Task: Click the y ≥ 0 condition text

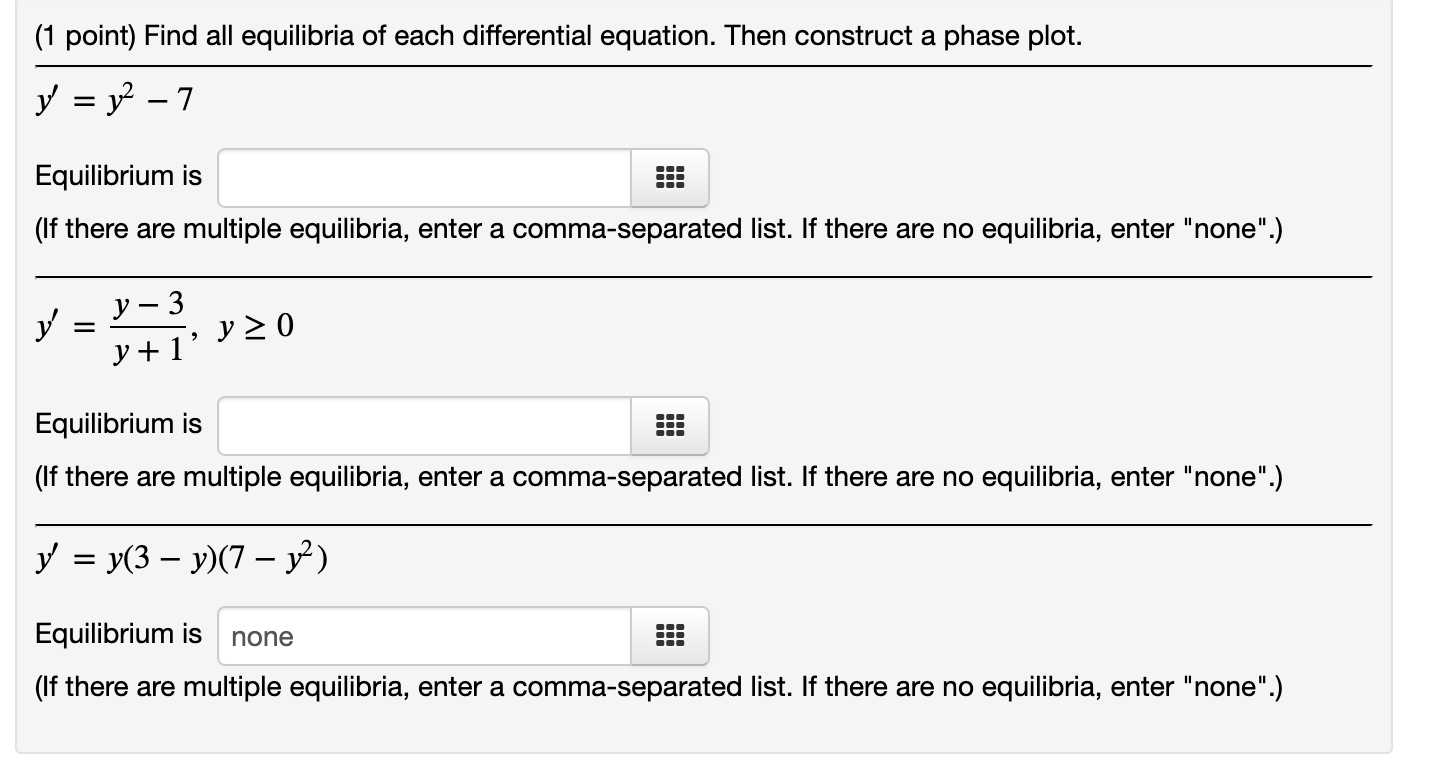Action: (x=259, y=326)
